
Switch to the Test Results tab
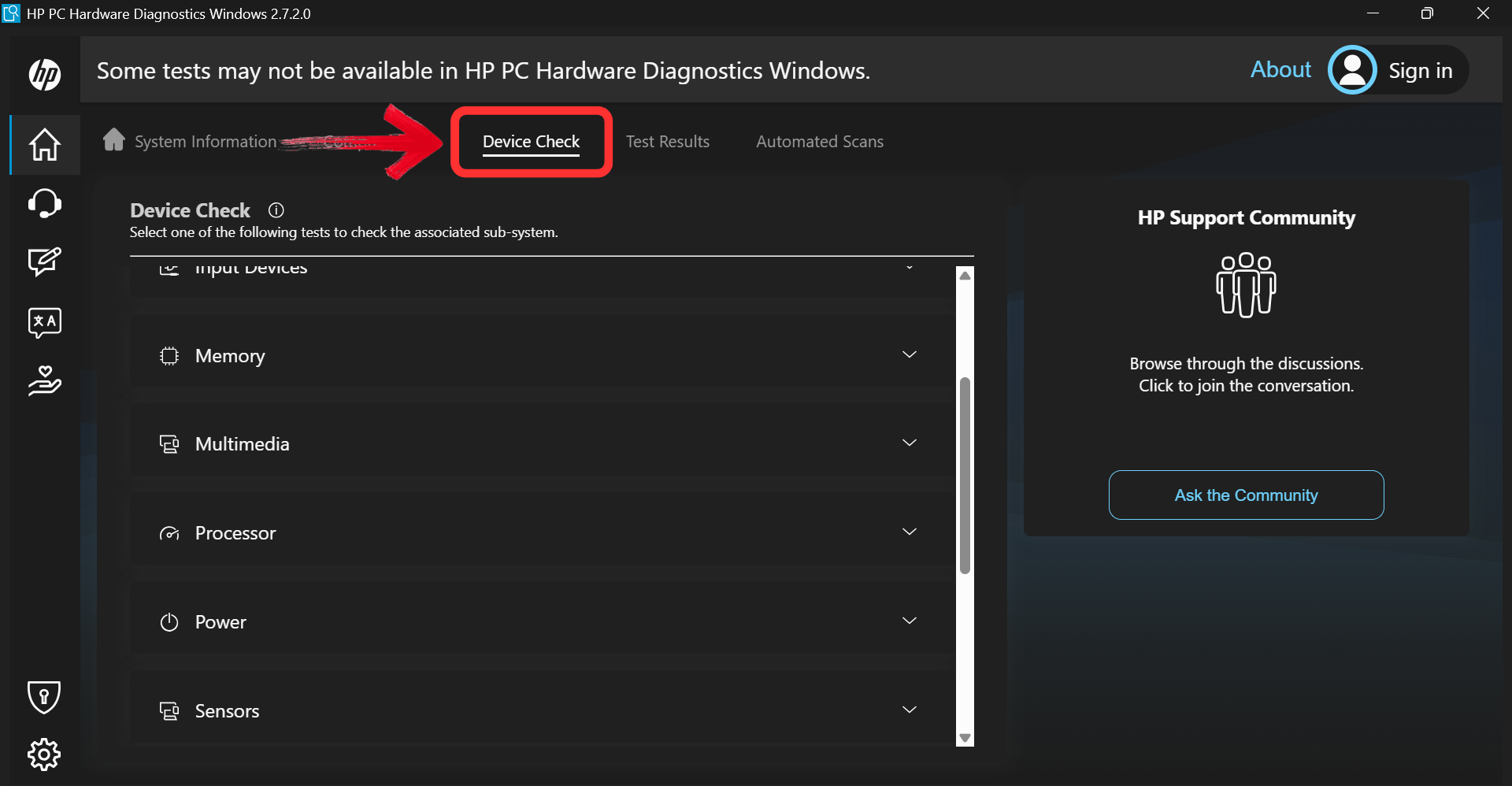click(668, 142)
